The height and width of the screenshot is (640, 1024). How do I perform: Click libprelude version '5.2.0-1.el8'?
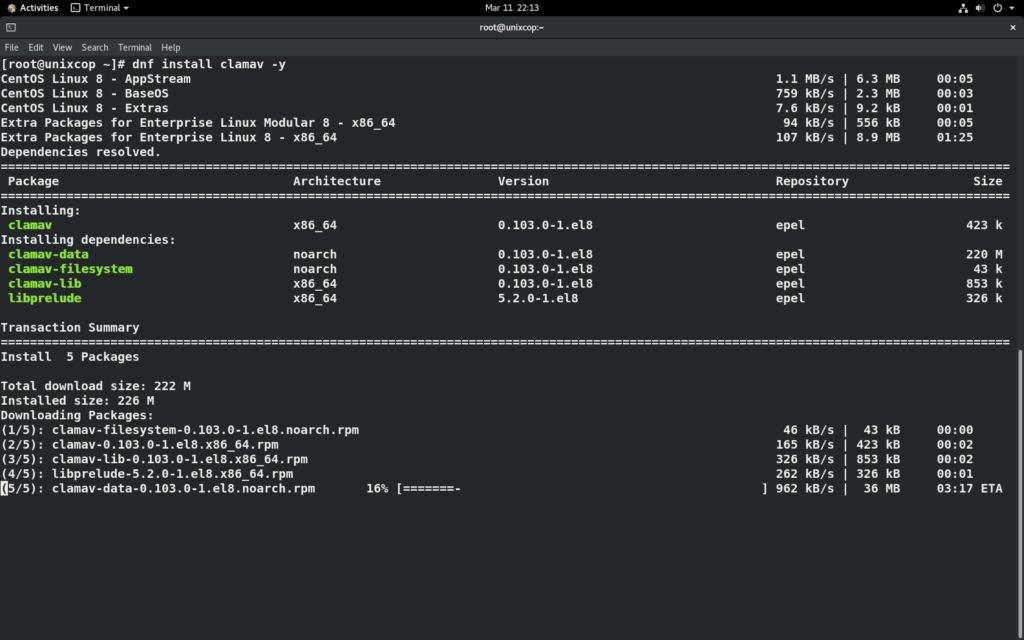[x=537, y=298]
